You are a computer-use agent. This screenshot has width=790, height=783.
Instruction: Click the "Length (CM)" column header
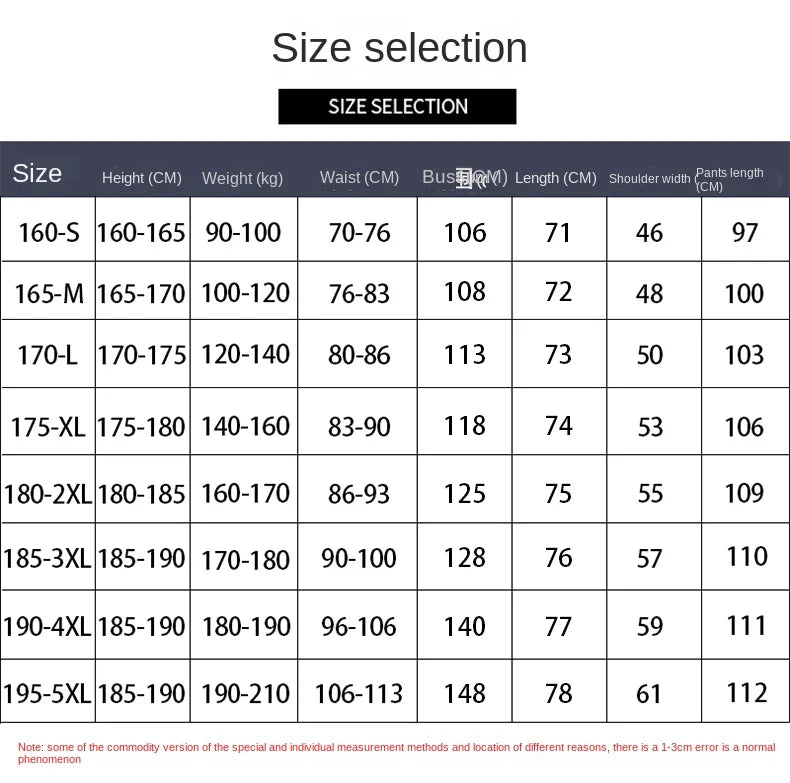(x=555, y=178)
